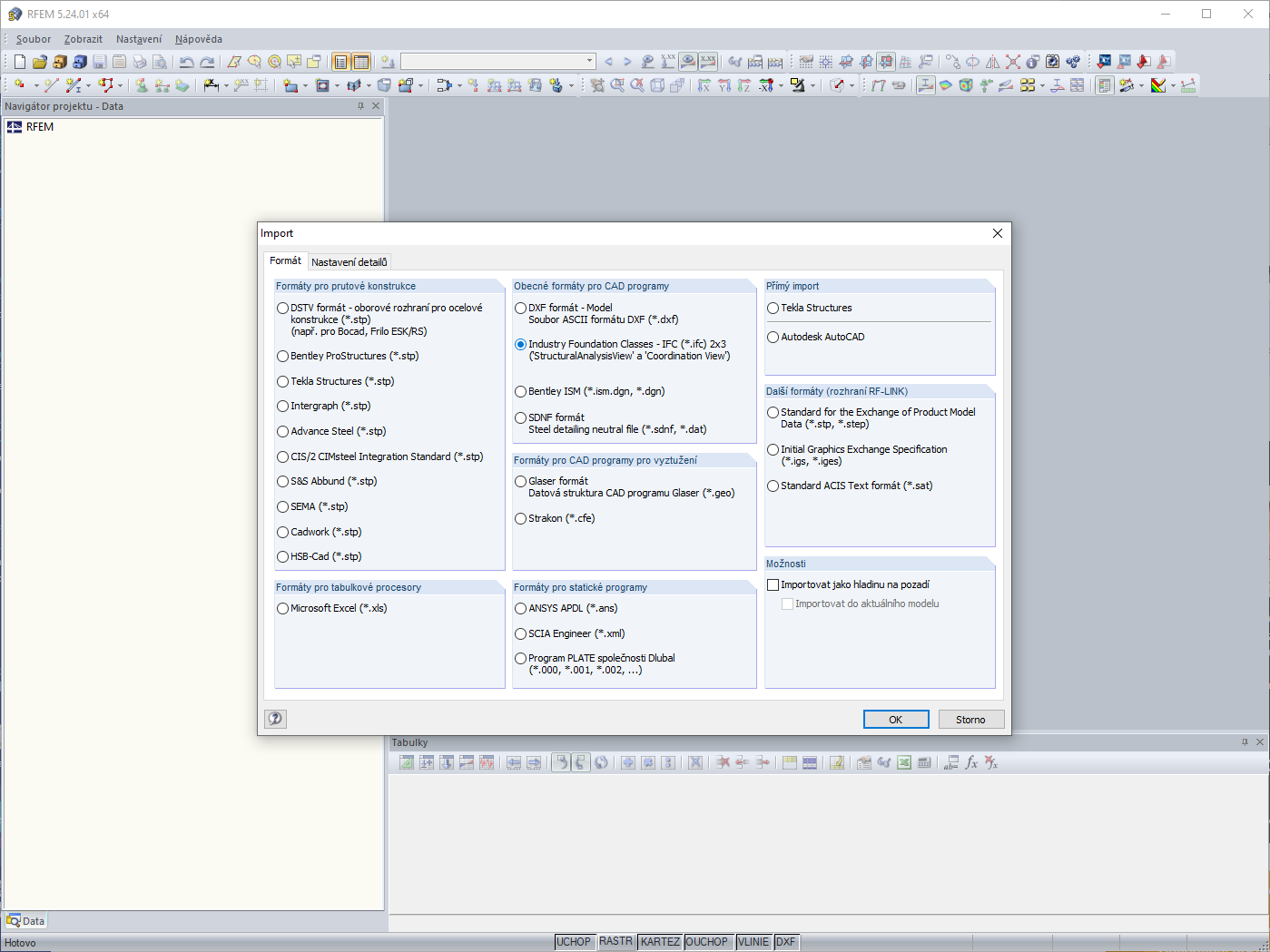Image resolution: width=1270 pixels, height=952 pixels.
Task: Open a new model with the New icon
Action: [18, 61]
